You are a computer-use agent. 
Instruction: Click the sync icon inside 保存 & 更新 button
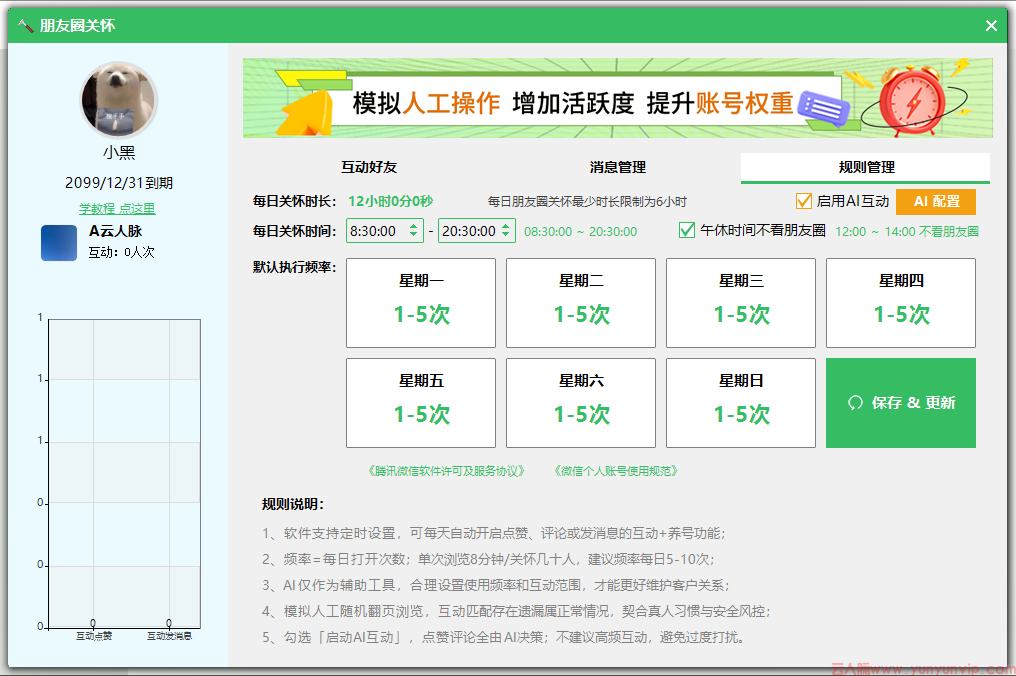tap(855, 402)
